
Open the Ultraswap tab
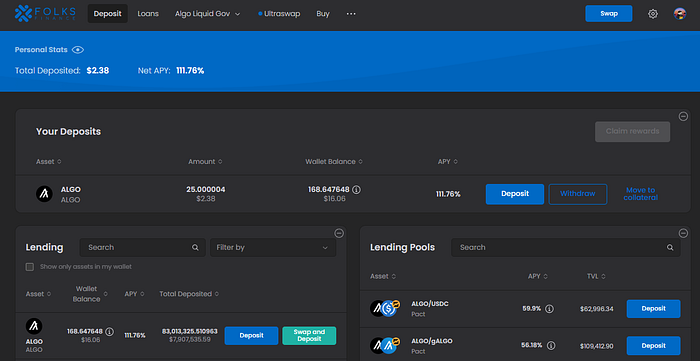point(279,14)
